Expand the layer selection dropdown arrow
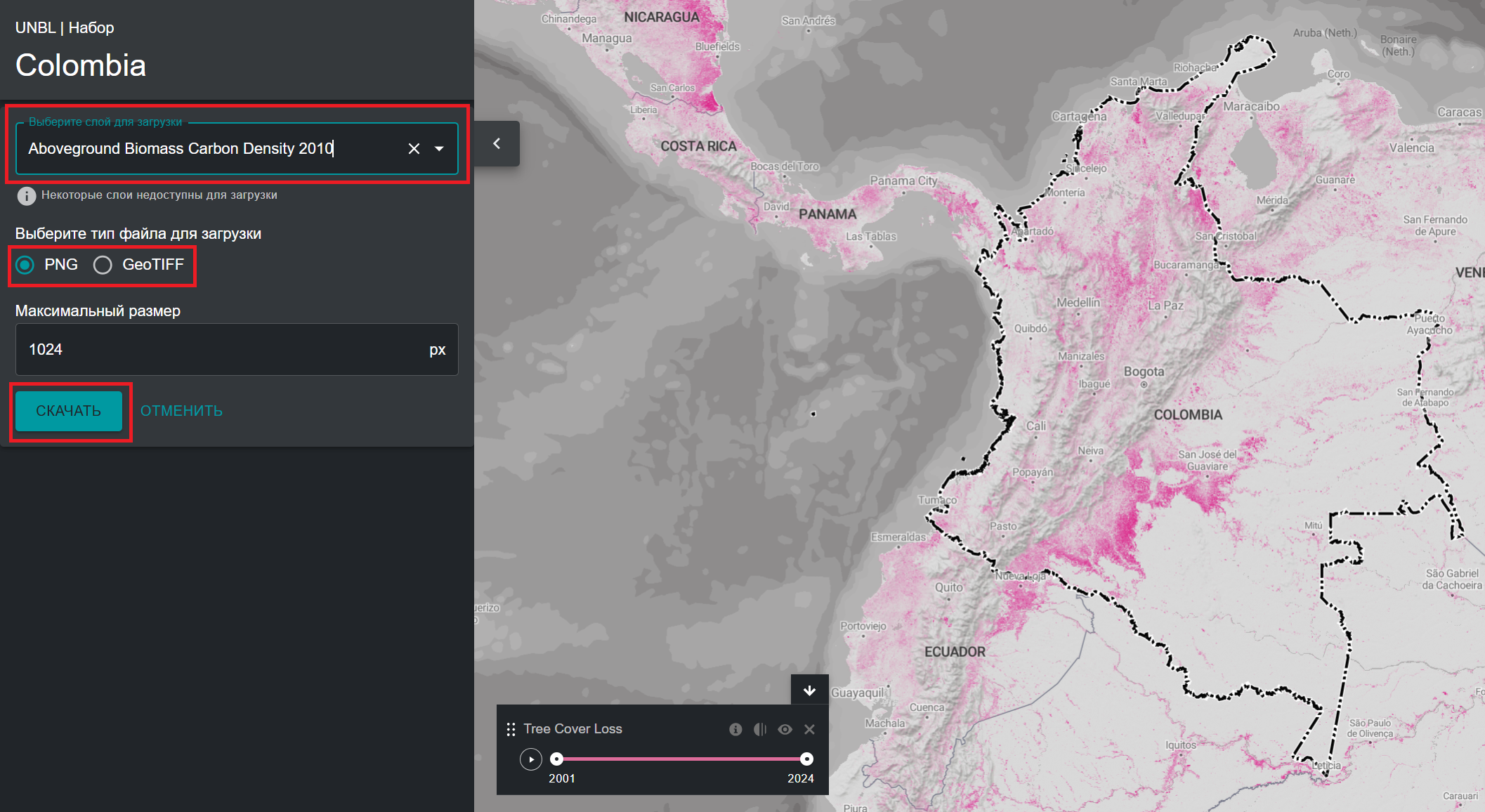This screenshot has width=1485, height=812. (x=440, y=149)
